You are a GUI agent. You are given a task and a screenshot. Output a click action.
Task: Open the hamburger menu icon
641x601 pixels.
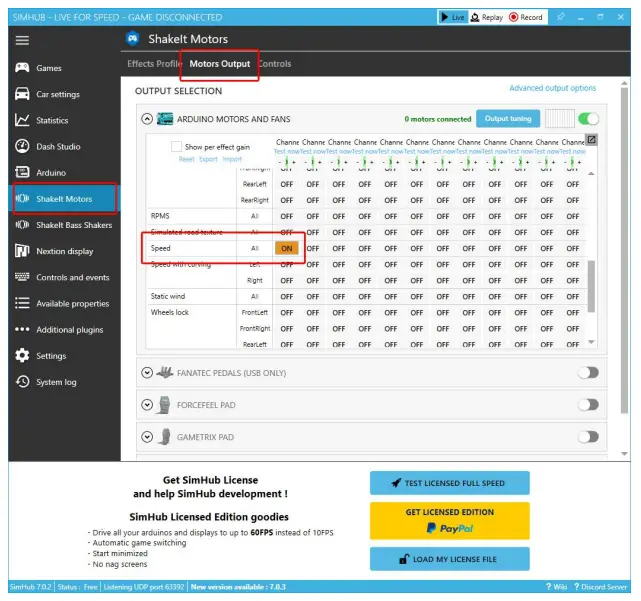point(22,40)
